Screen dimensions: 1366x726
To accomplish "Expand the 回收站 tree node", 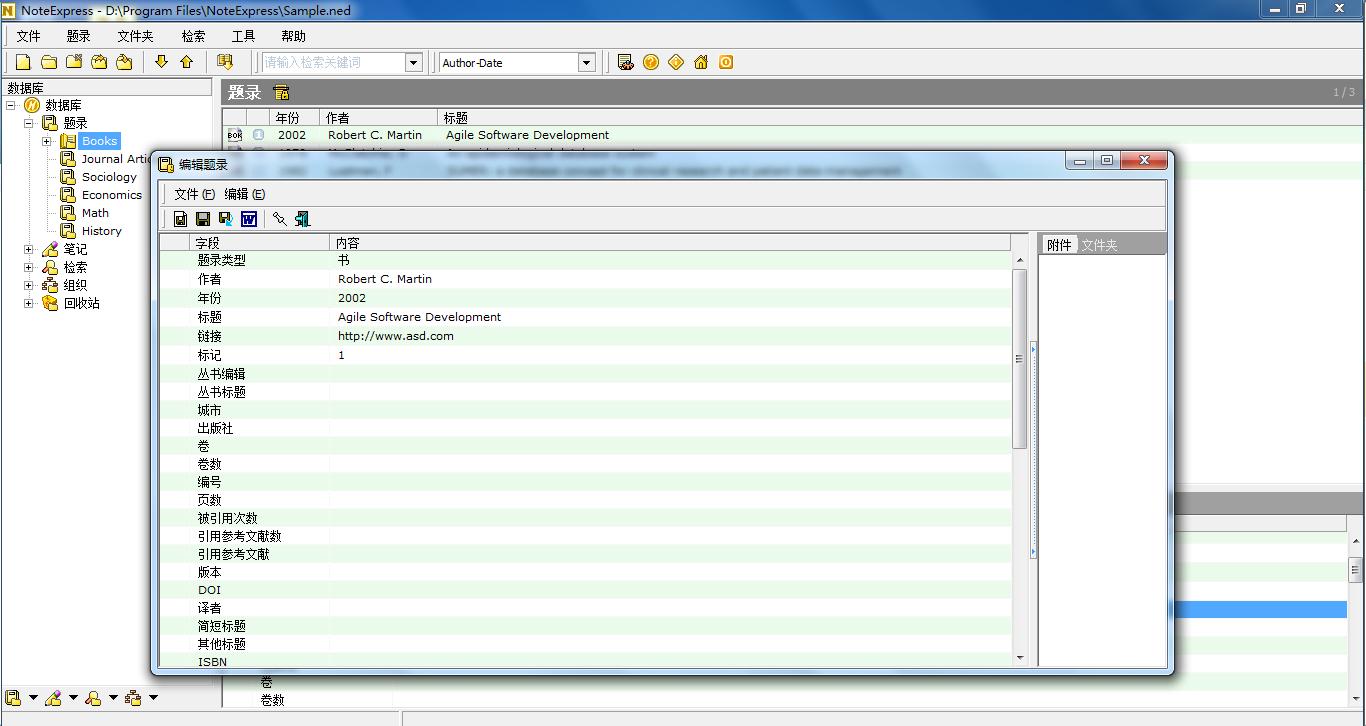I will [x=29, y=303].
